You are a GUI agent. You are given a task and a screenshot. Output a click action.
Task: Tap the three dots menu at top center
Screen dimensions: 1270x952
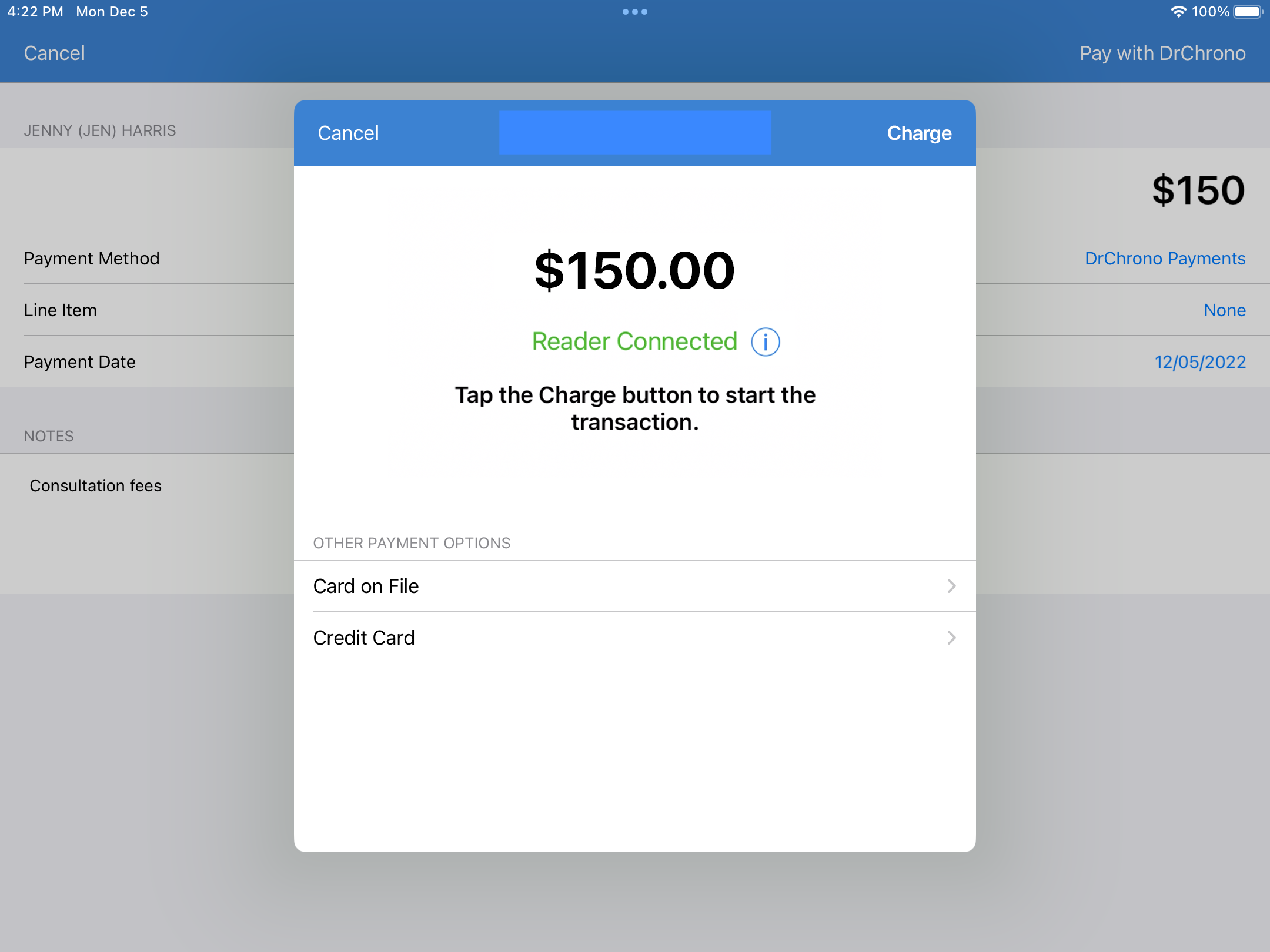(x=634, y=11)
